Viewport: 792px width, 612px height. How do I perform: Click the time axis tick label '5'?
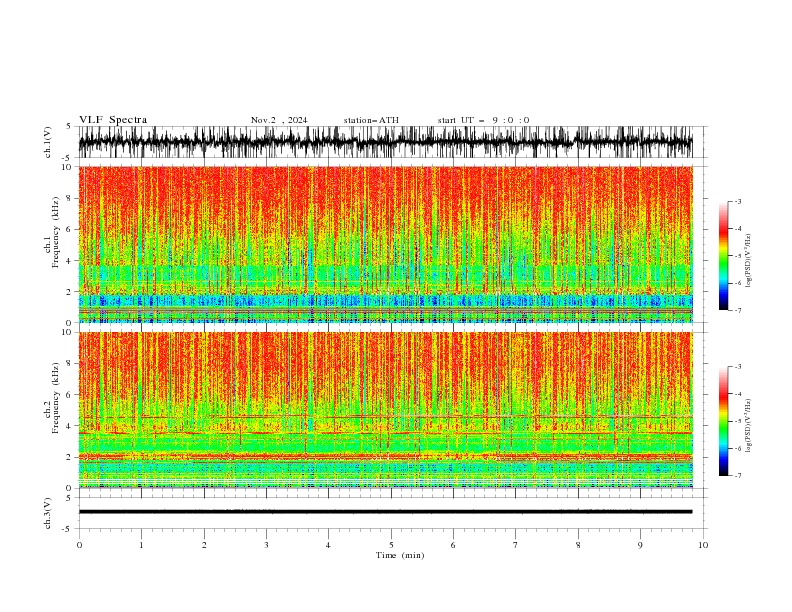pos(391,545)
